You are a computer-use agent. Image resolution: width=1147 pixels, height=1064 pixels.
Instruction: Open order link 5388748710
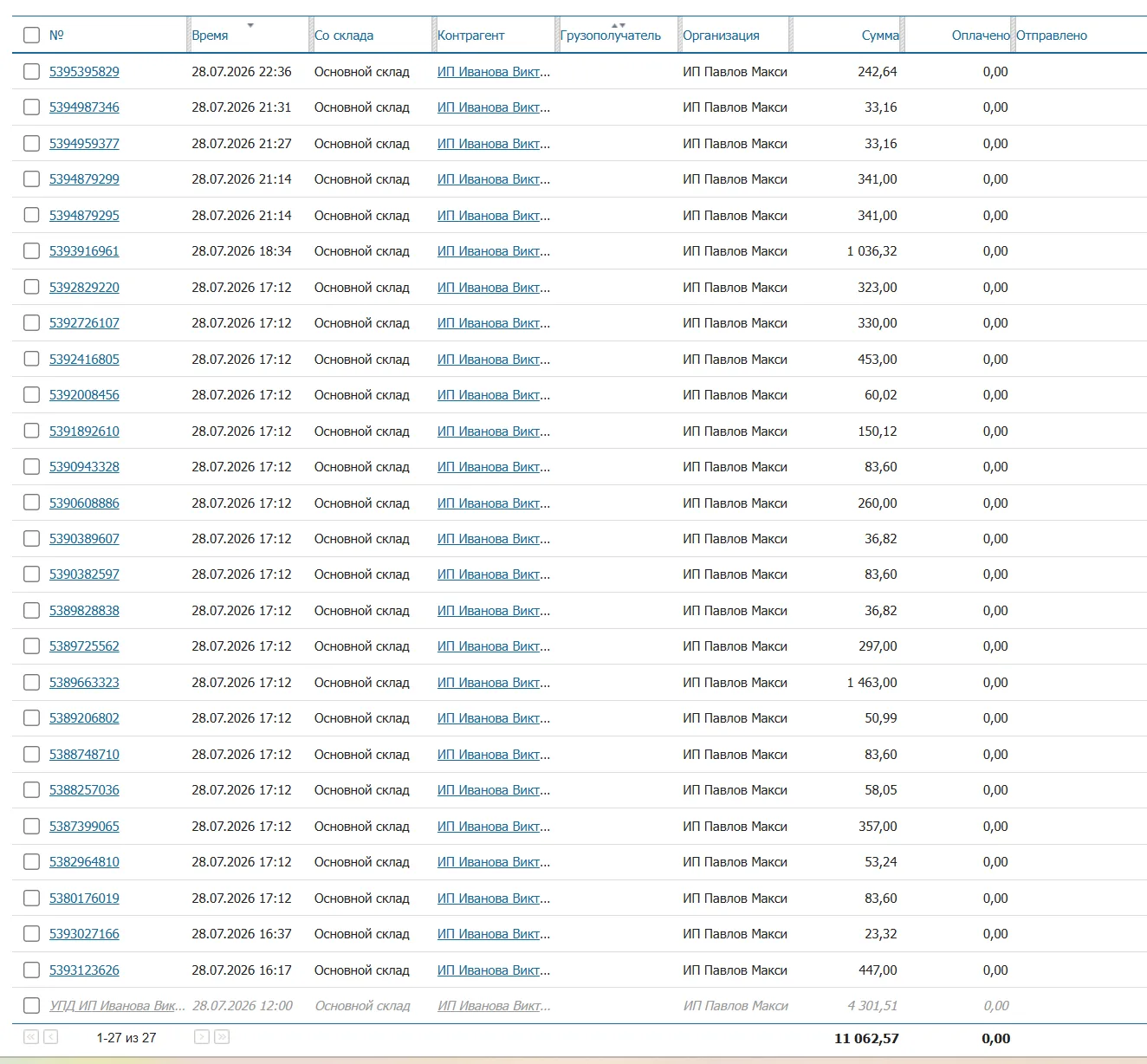(x=84, y=755)
